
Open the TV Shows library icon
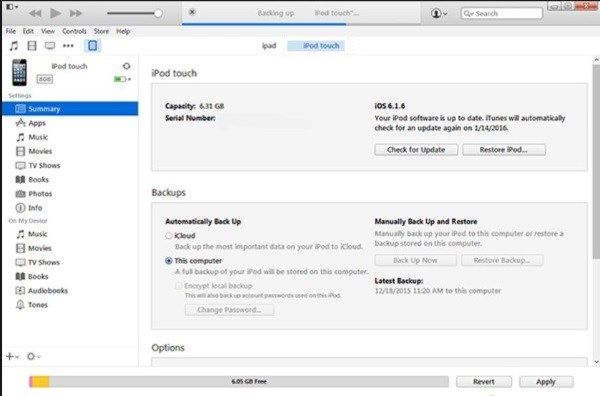coord(50,46)
